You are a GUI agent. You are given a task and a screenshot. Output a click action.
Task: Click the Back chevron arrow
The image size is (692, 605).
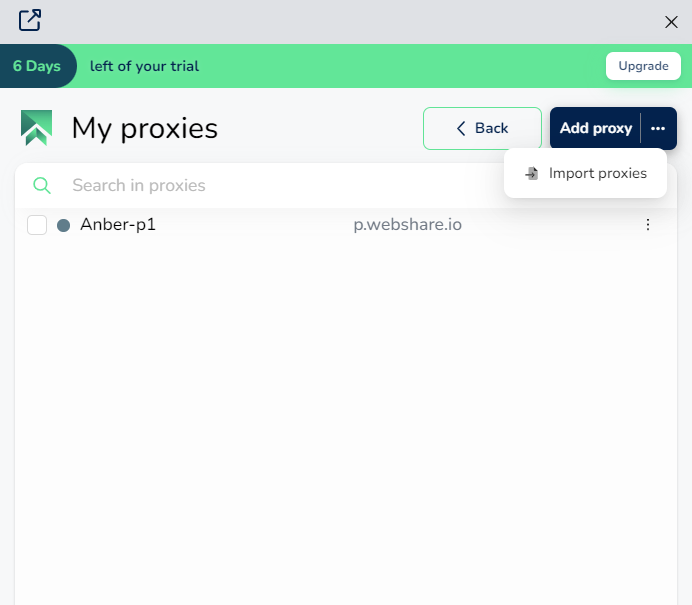click(x=461, y=128)
